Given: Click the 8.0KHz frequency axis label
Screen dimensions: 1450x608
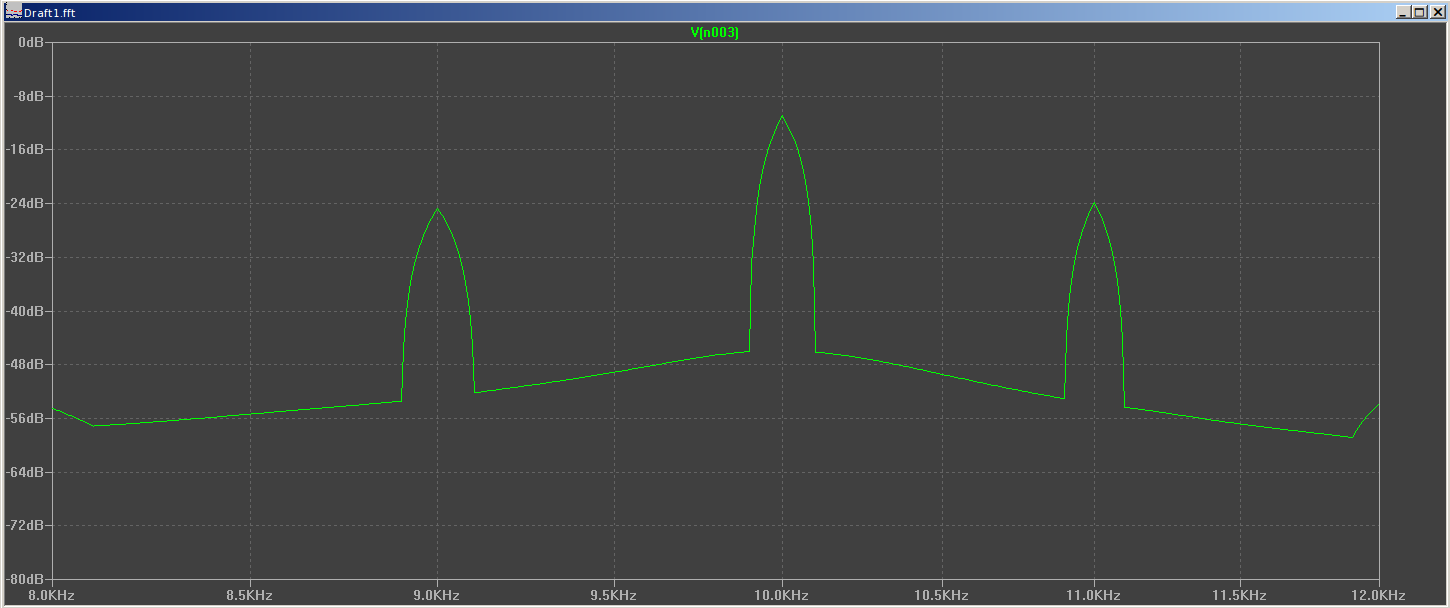Looking at the screenshot, I should (52, 595).
